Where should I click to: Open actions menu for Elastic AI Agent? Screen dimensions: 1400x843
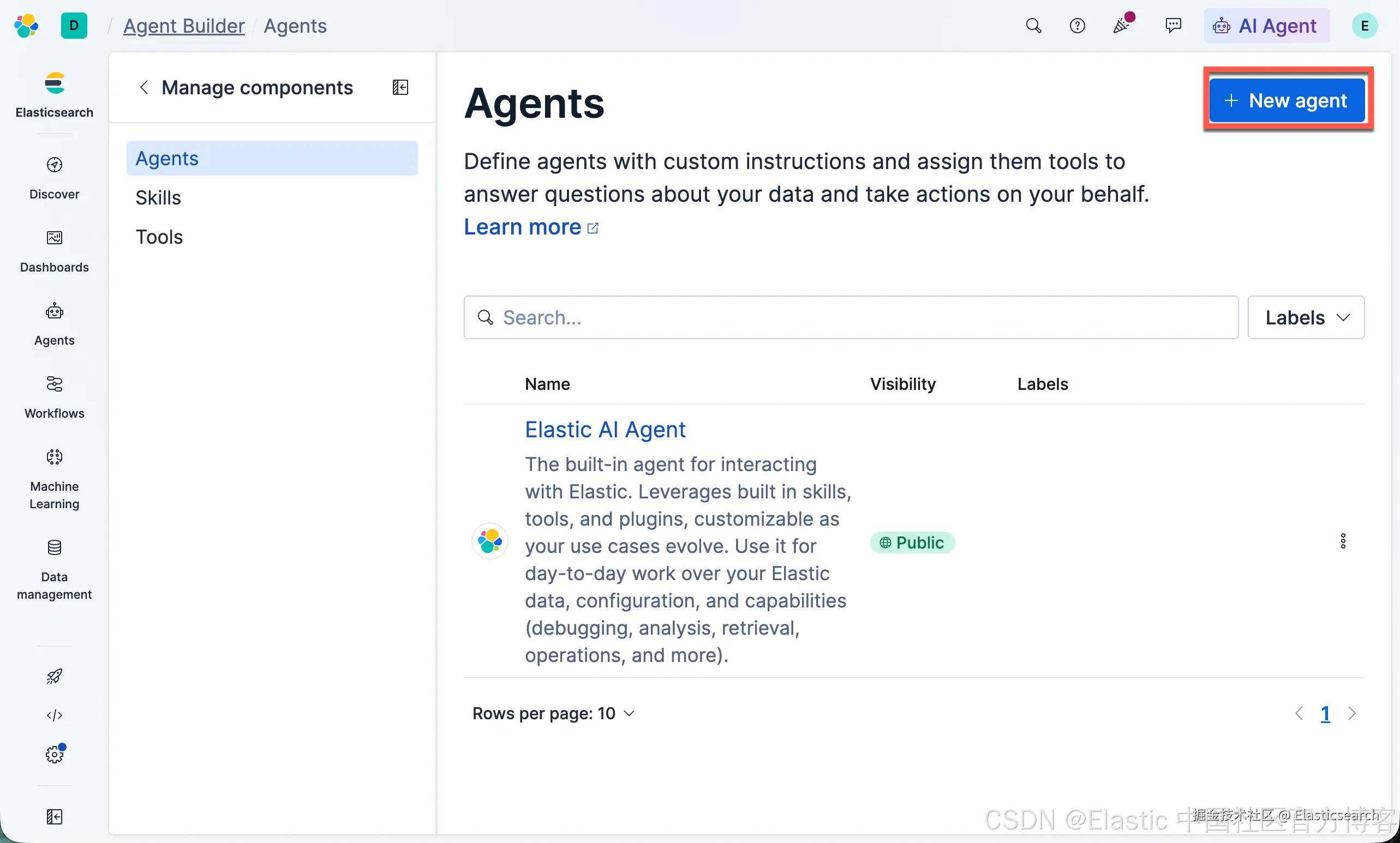point(1343,541)
